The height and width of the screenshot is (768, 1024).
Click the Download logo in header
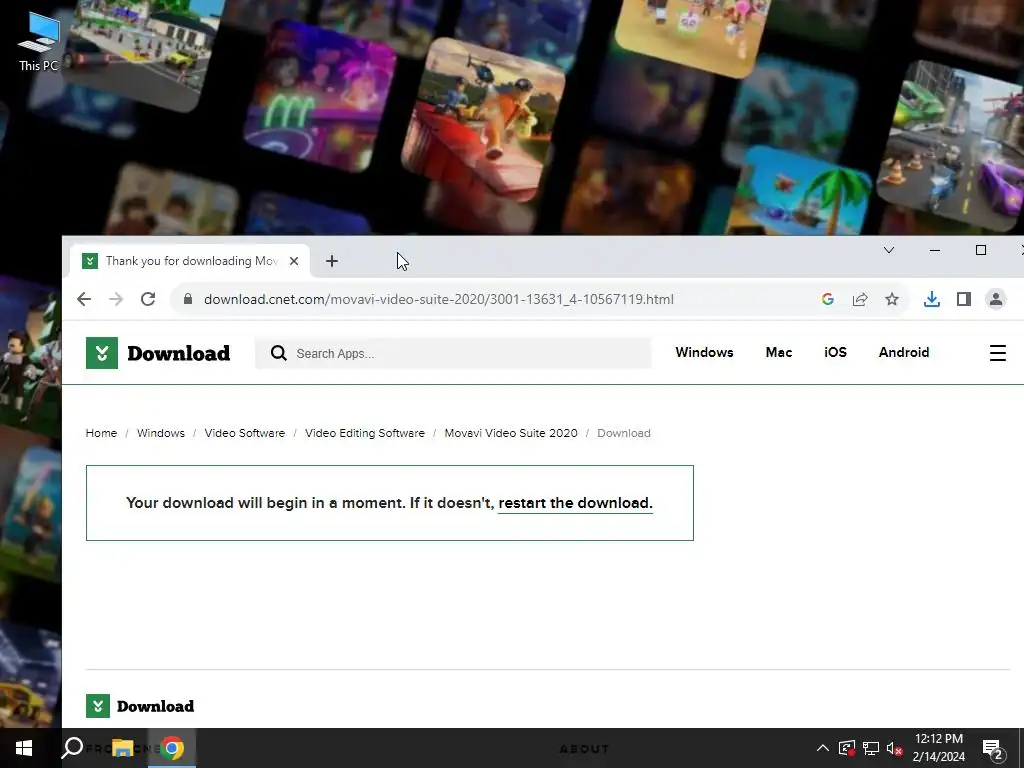pos(158,353)
